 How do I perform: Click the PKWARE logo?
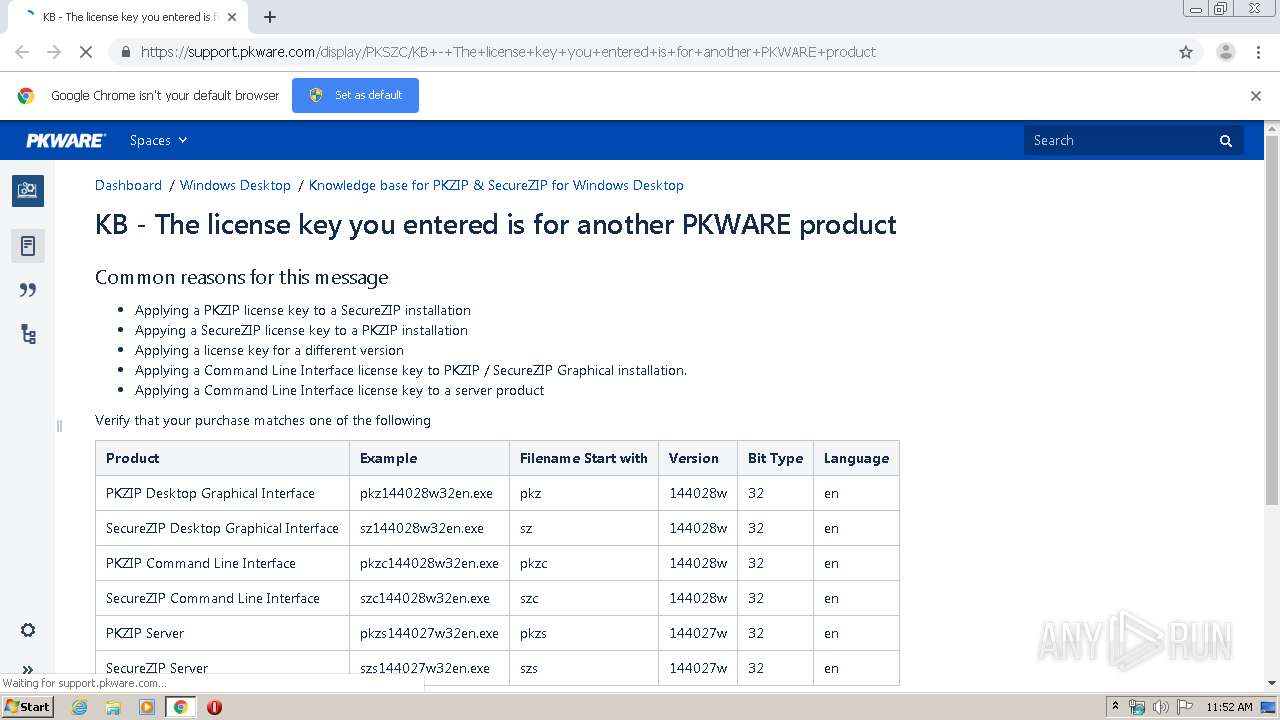66,141
